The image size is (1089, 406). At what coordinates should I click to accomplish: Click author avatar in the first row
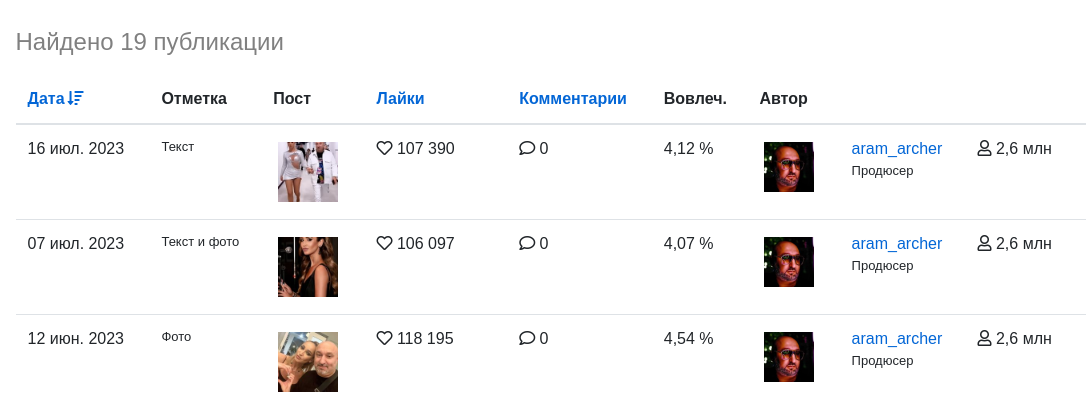(x=789, y=167)
